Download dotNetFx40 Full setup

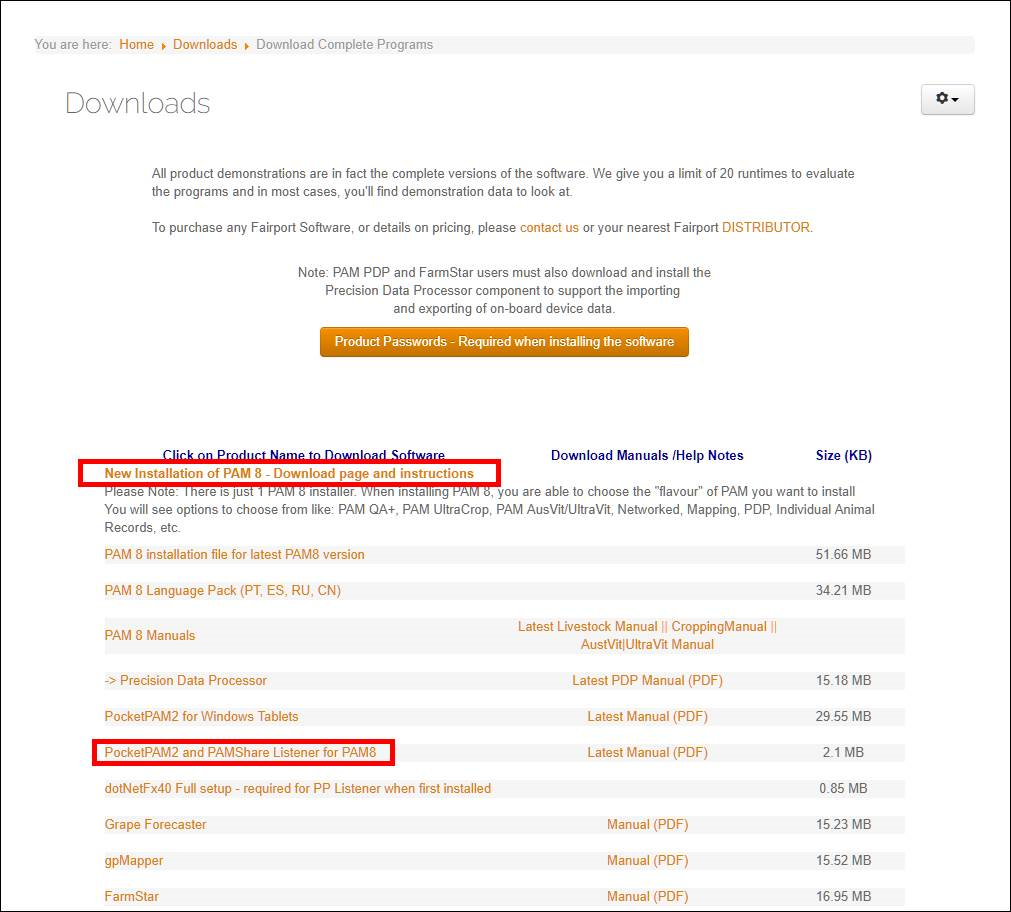pyautogui.click(x=297, y=789)
